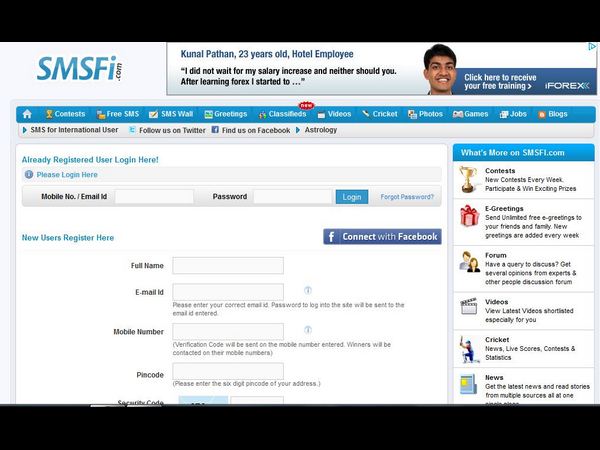Open the E-Greetings sidebar heading
The image size is (600, 450).
click(x=504, y=209)
